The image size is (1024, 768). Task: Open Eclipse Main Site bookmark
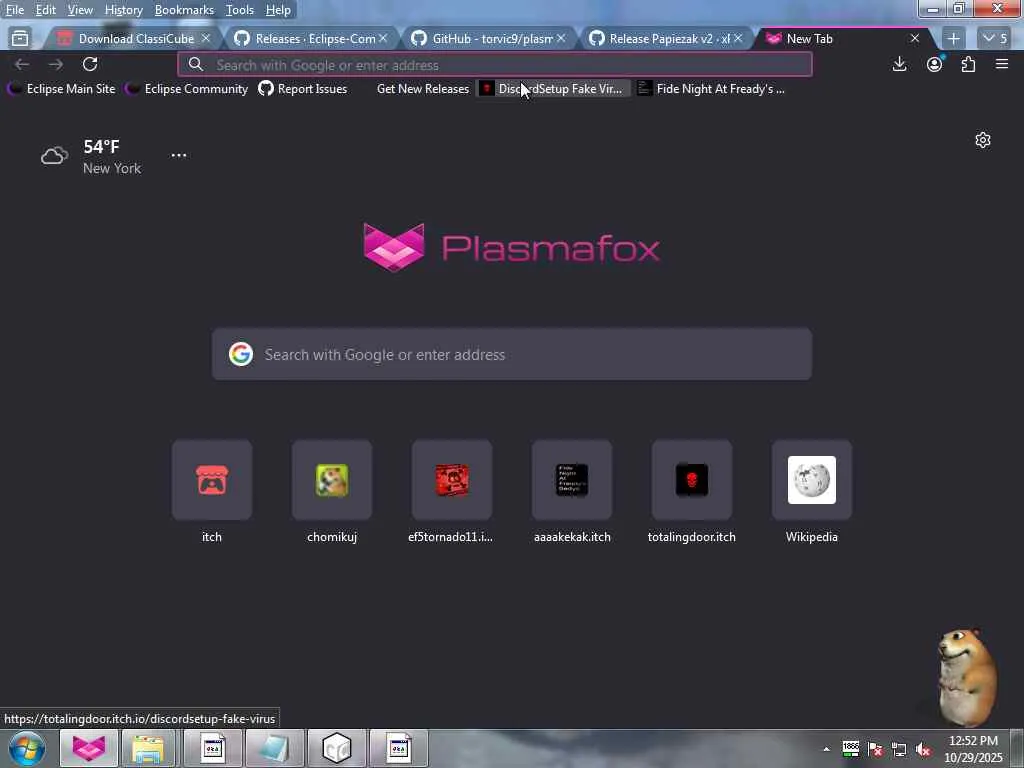pos(62,89)
